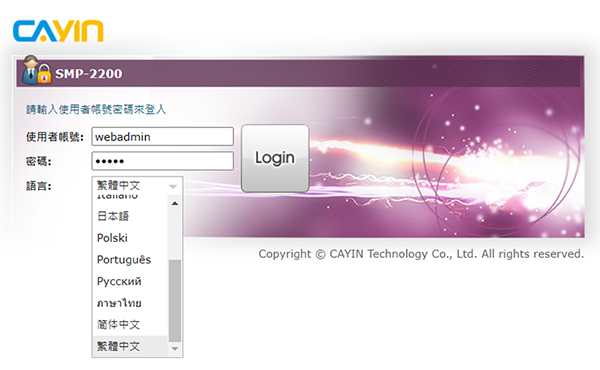Click the 密碼 label
Screen dimensions: 600x370
click(x=38, y=161)
